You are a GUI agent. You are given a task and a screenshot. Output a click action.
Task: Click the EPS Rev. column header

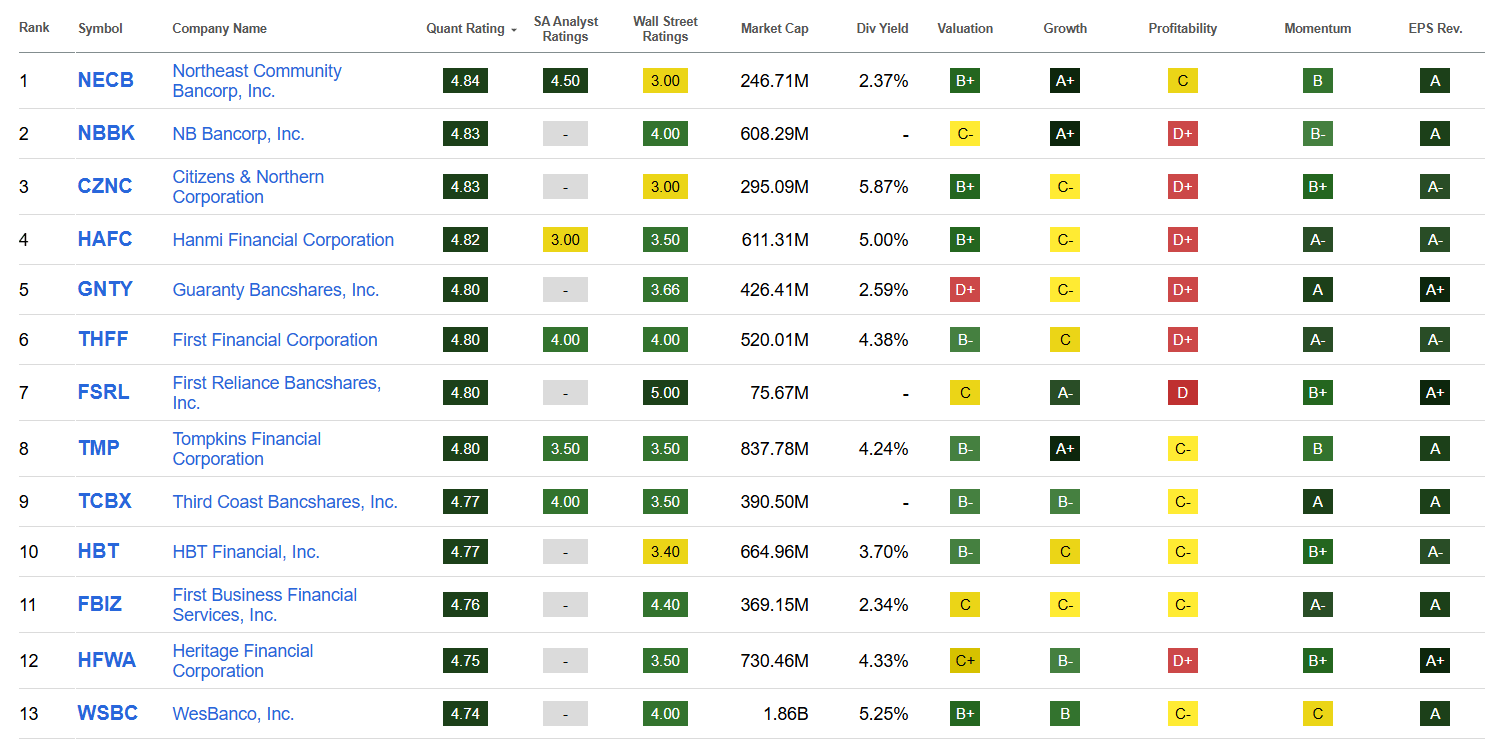click(1434, 29)
